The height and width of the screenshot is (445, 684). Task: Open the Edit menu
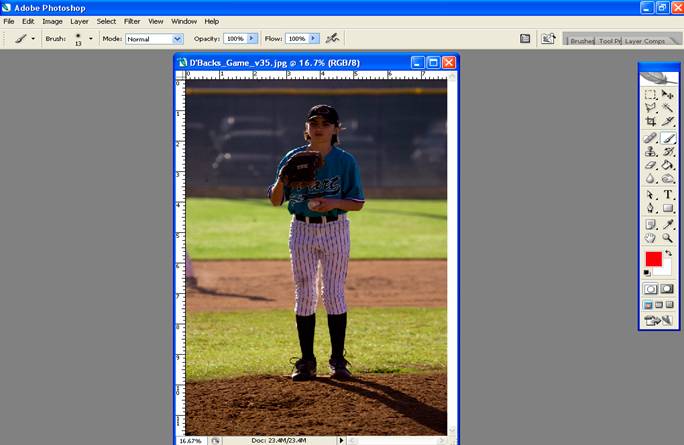click(x=28, y=21)
